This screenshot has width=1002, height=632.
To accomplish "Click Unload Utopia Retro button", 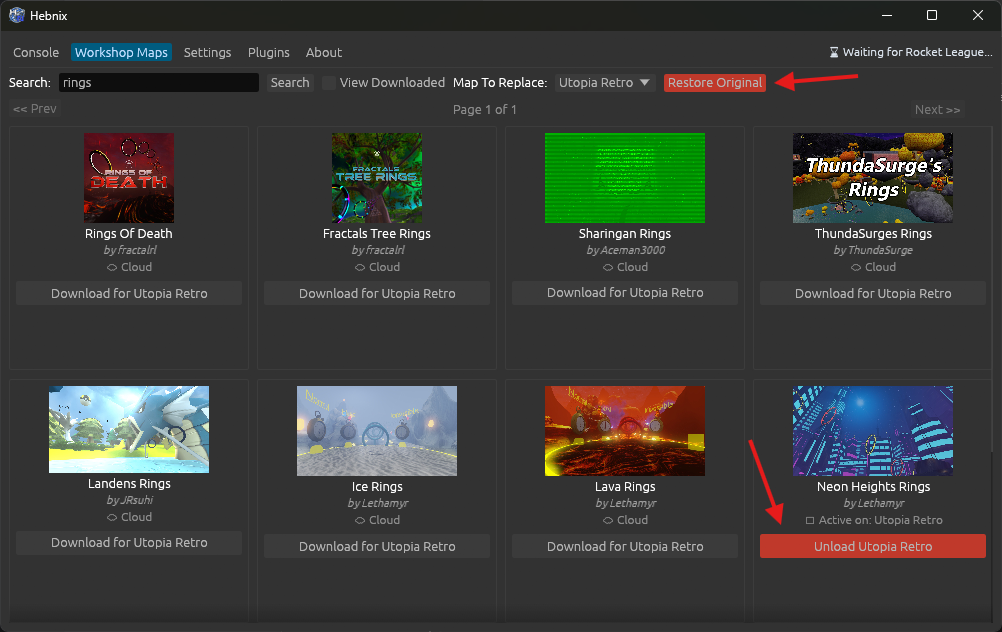I will (873, 546).
